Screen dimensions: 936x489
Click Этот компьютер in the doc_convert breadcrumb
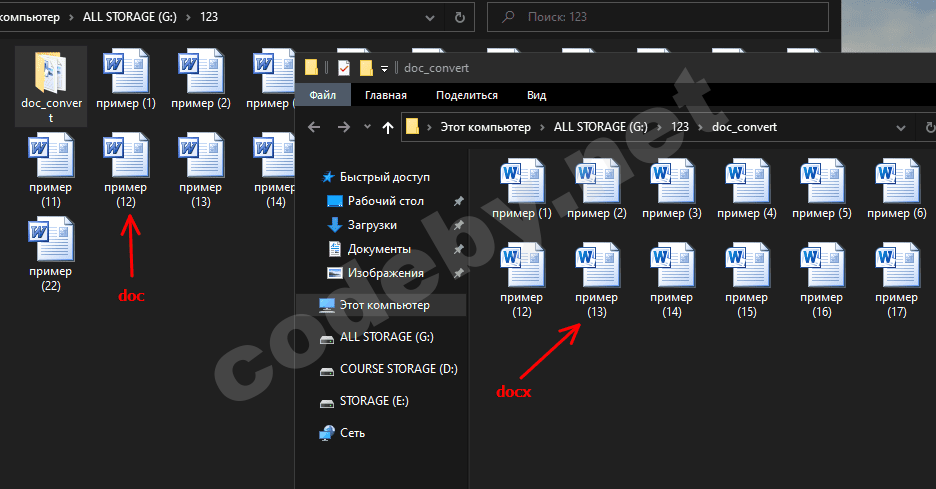(485, 127)
